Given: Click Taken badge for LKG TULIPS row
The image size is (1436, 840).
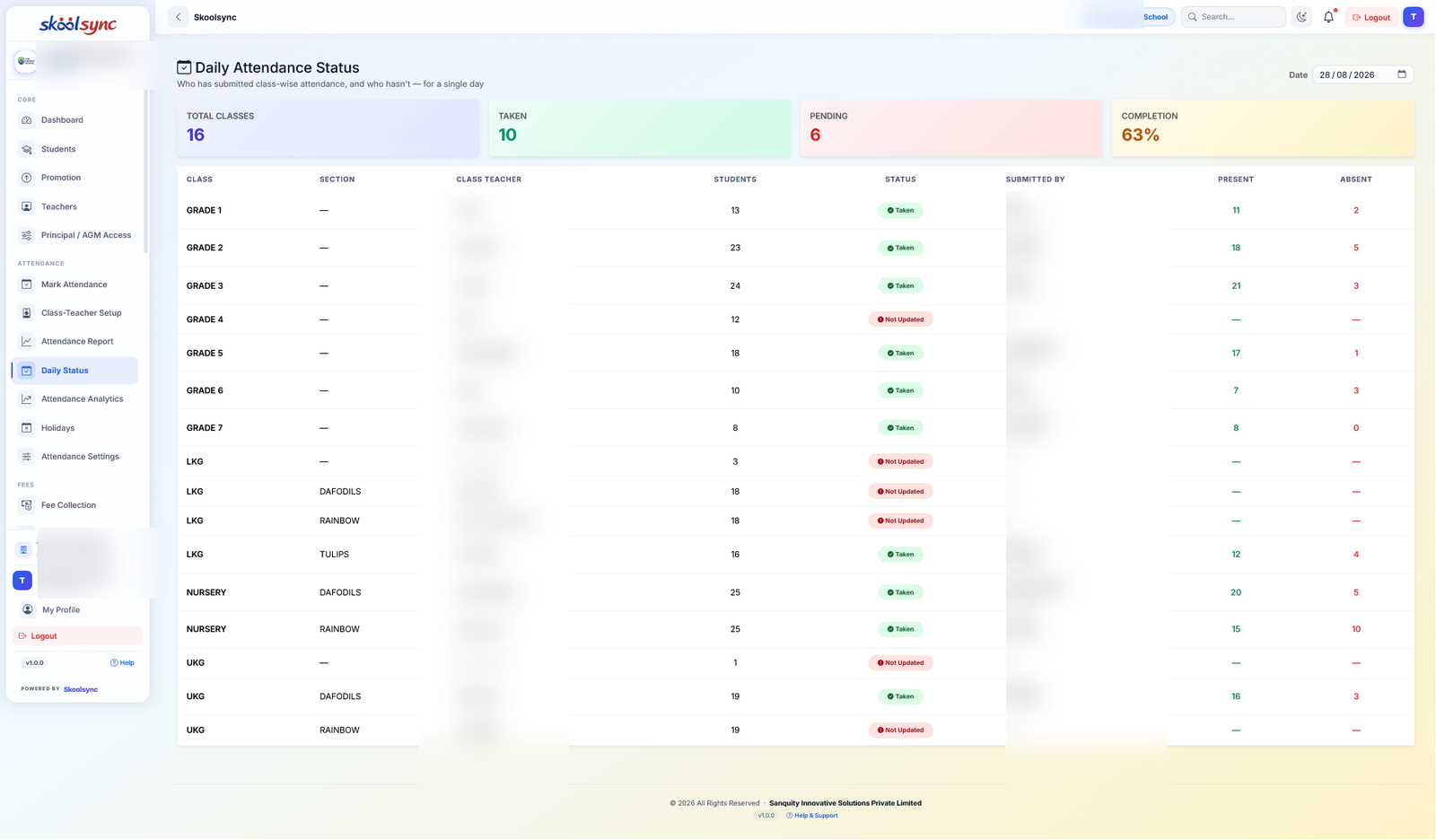Looking at the screenshot, I should (x=900, y=555).
